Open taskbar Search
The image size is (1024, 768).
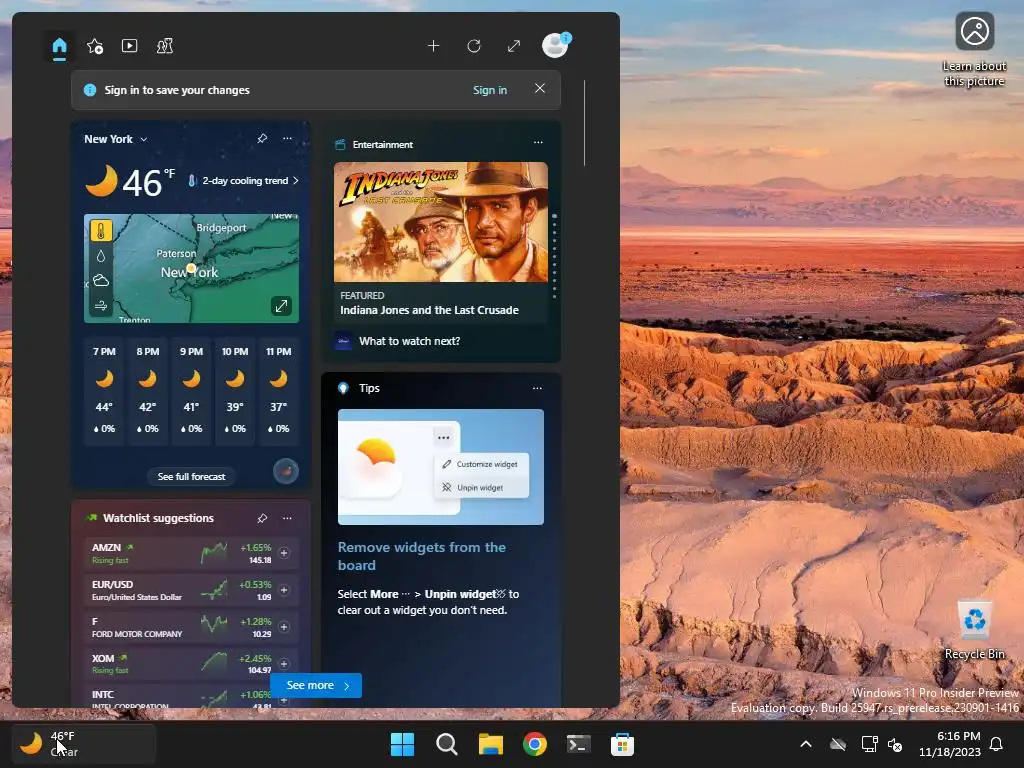[x=447, y=744]
